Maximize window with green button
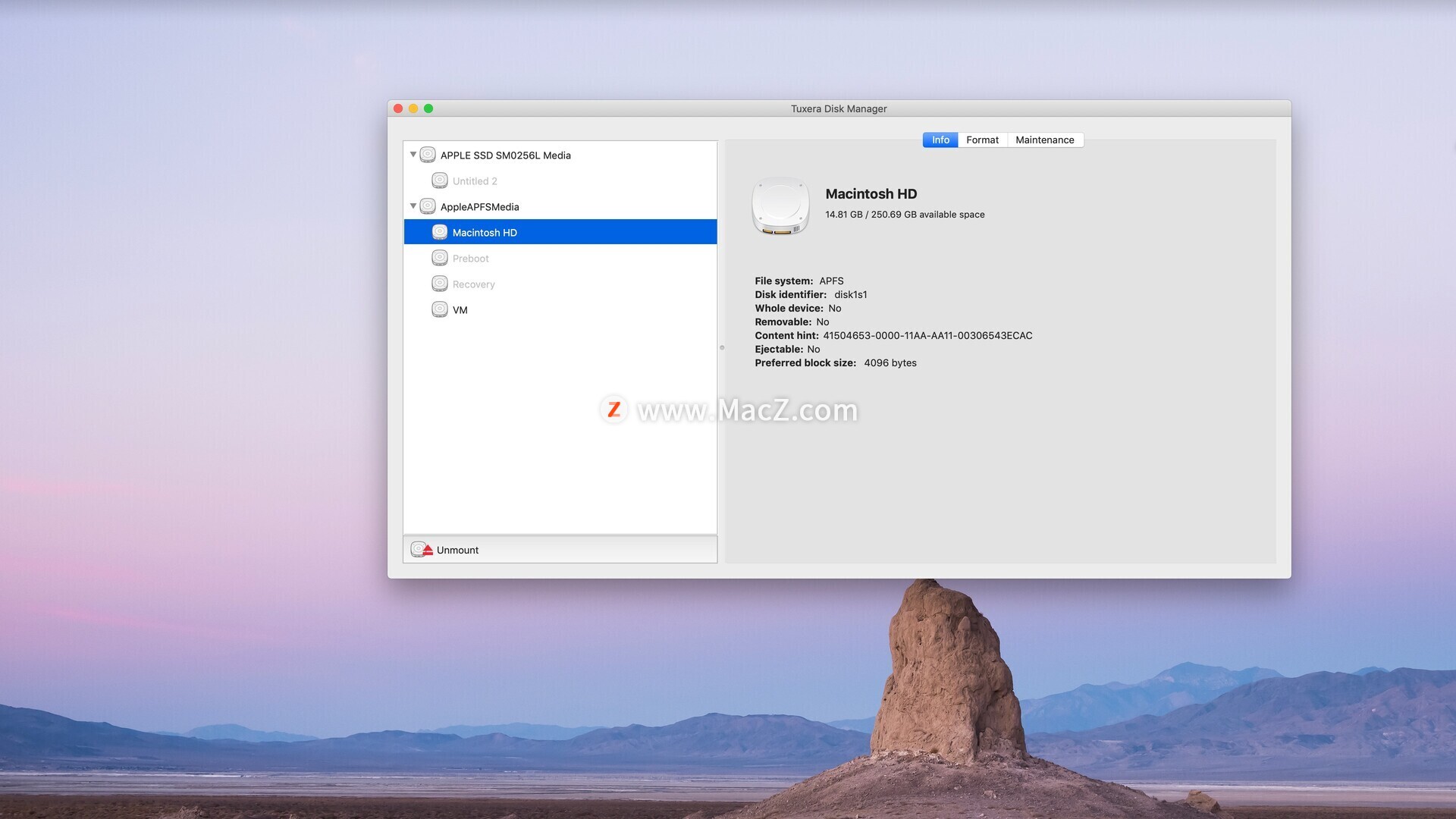Viewport: 1456px width, 819px height. pos(428,108)
